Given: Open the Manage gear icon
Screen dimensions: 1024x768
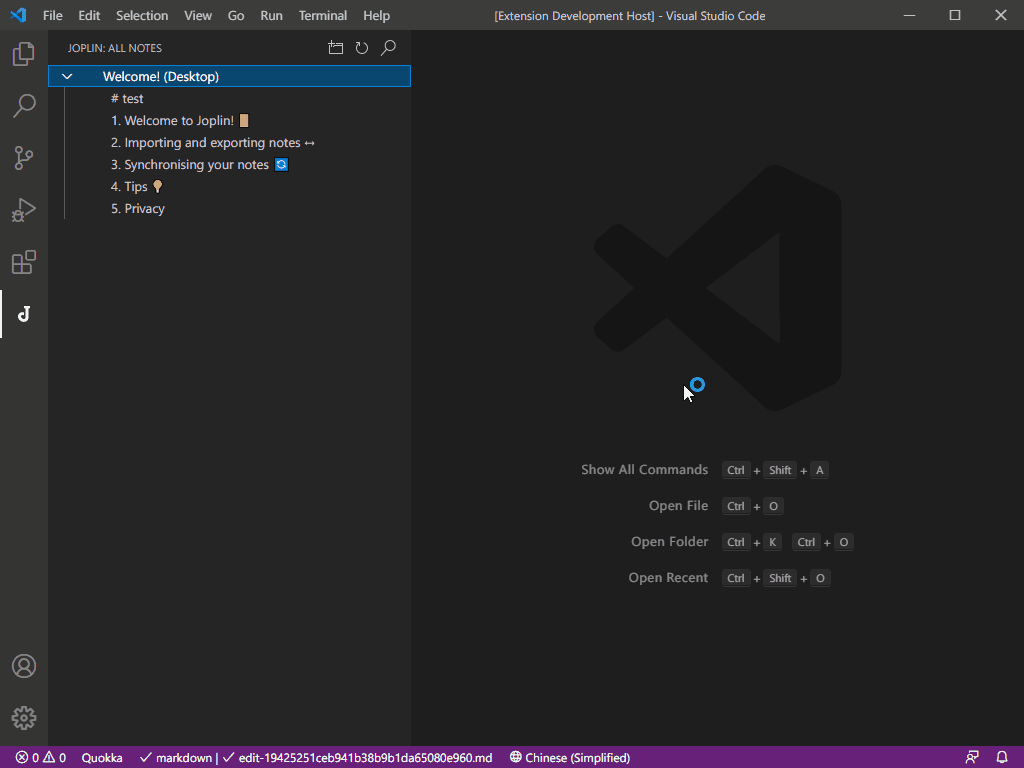Looking at the screenshot, I should point(24,718).
